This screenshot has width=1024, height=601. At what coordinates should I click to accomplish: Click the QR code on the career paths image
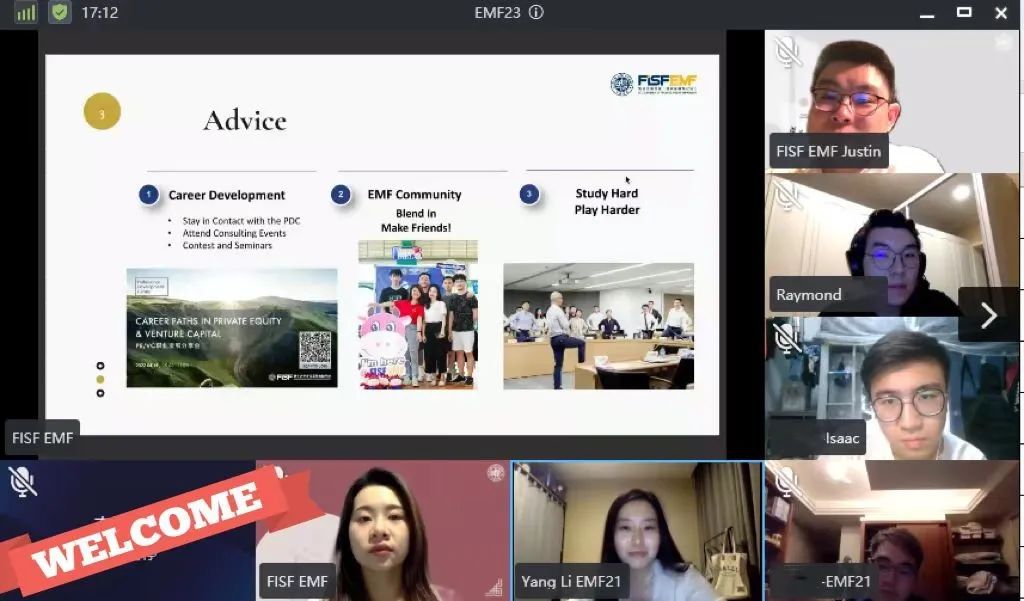[x=315, y=348]
